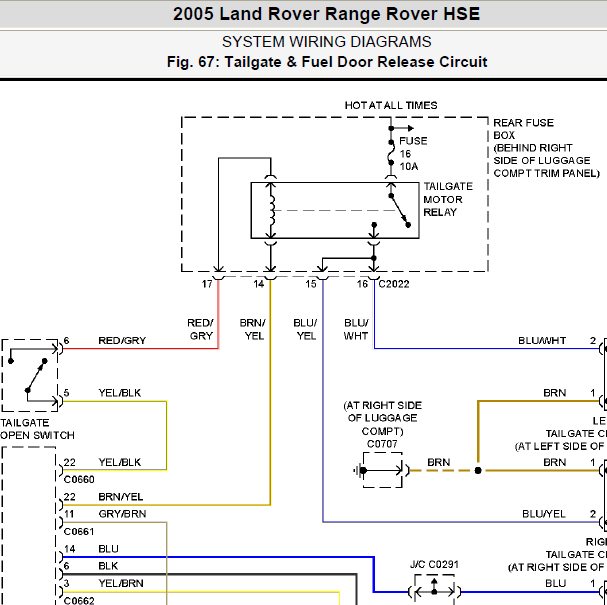This screenshot has height=605, width=607.
Task: Click the 'C0707' ground connector label
Action: [382, 444]
